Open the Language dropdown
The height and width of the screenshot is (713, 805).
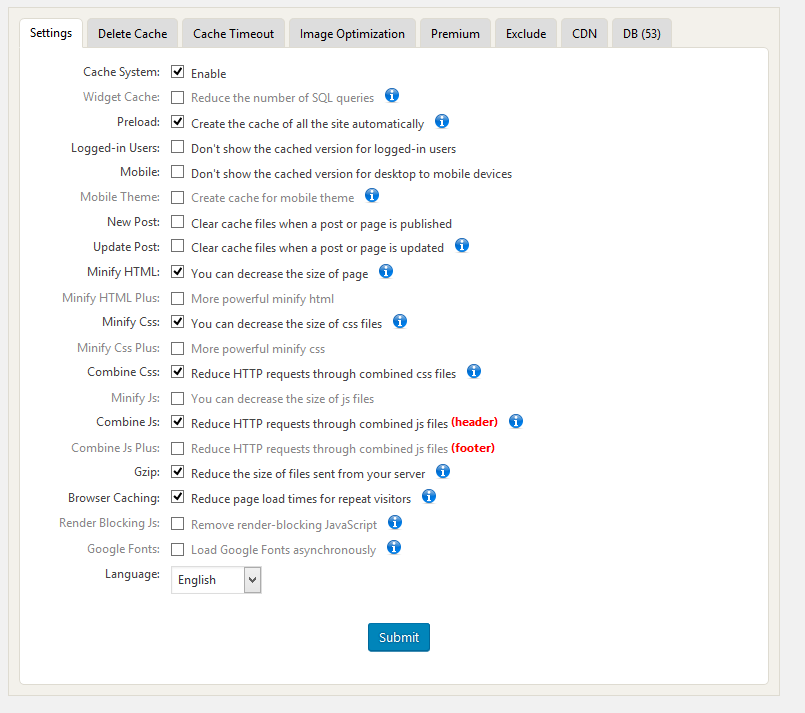point(216,580)
